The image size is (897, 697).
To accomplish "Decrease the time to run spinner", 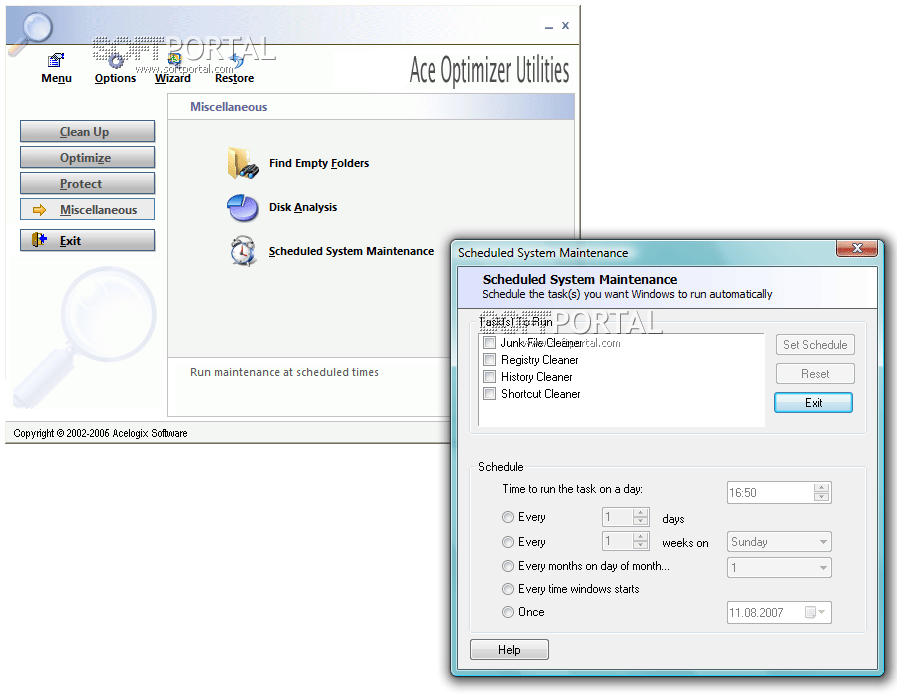I will pyautogui.click(x=821, y=497).
